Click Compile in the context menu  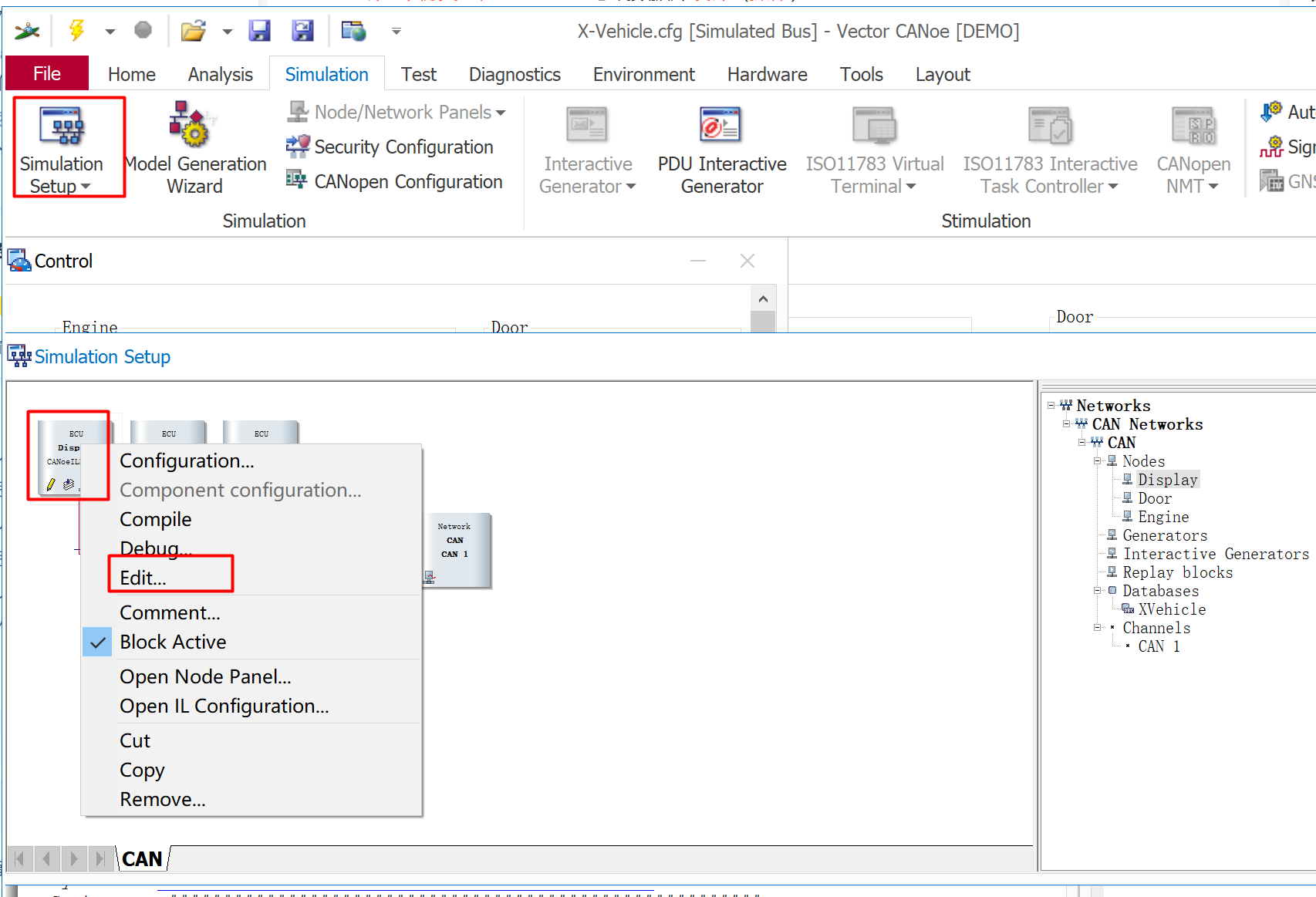point(155,519)
